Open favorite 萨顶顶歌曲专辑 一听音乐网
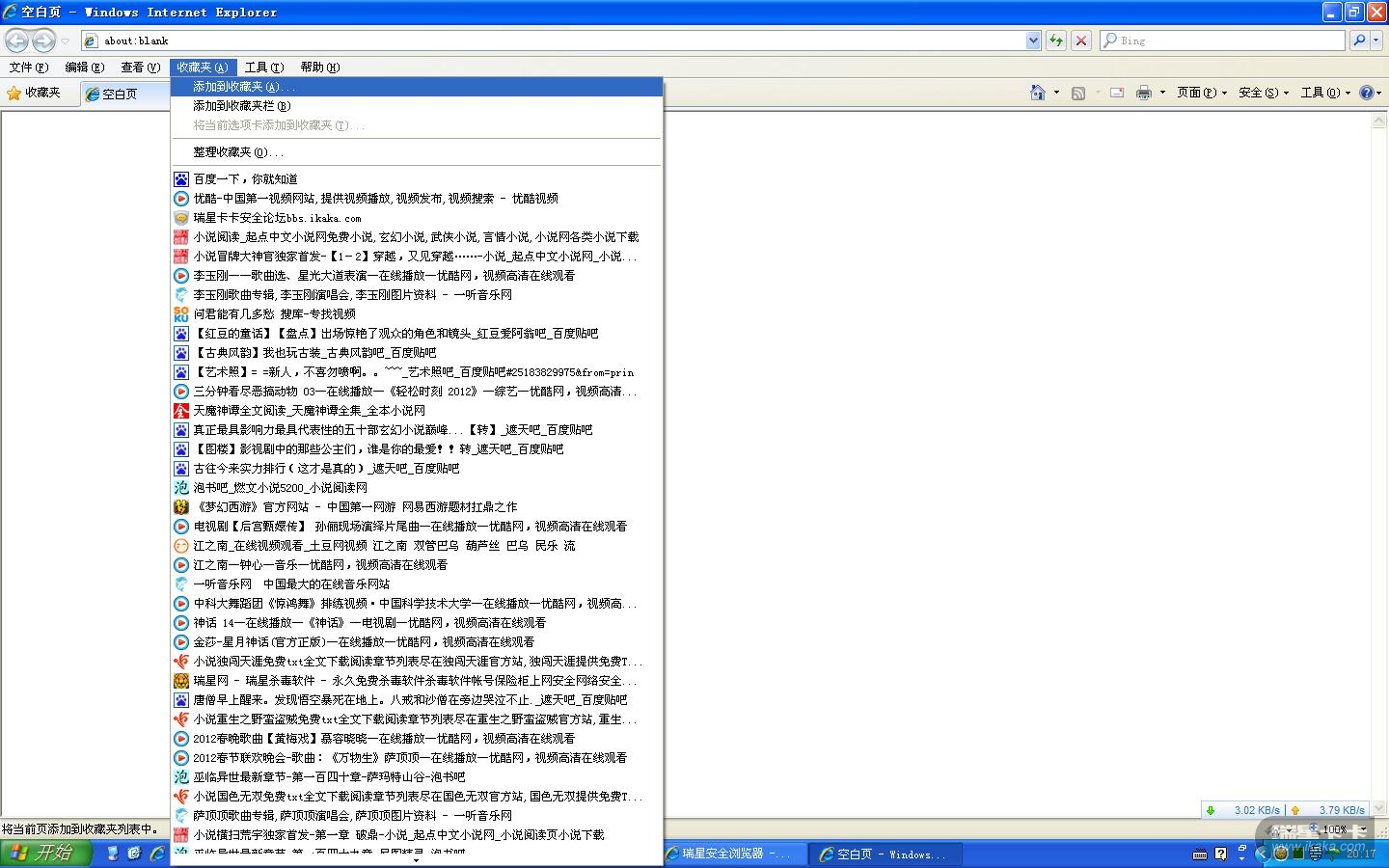Image resolution: width=1389 pixels, height=868 pixels. [x=417, y=816]
